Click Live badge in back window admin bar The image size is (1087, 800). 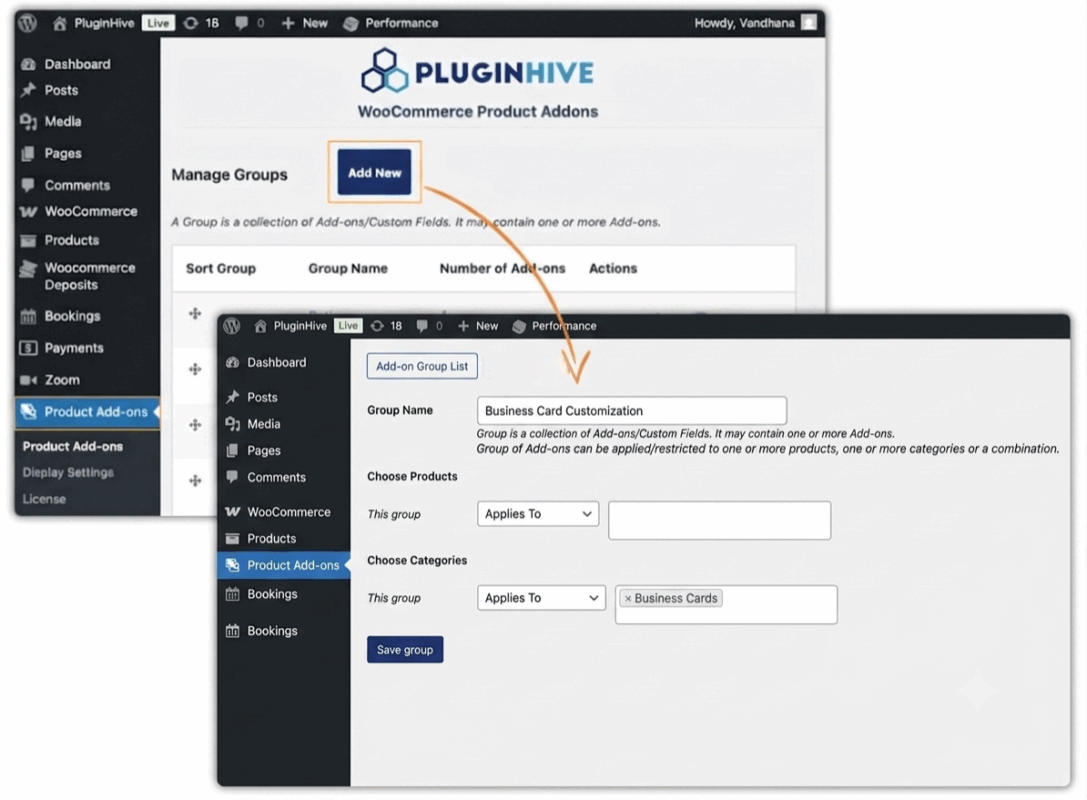[158, 23]
